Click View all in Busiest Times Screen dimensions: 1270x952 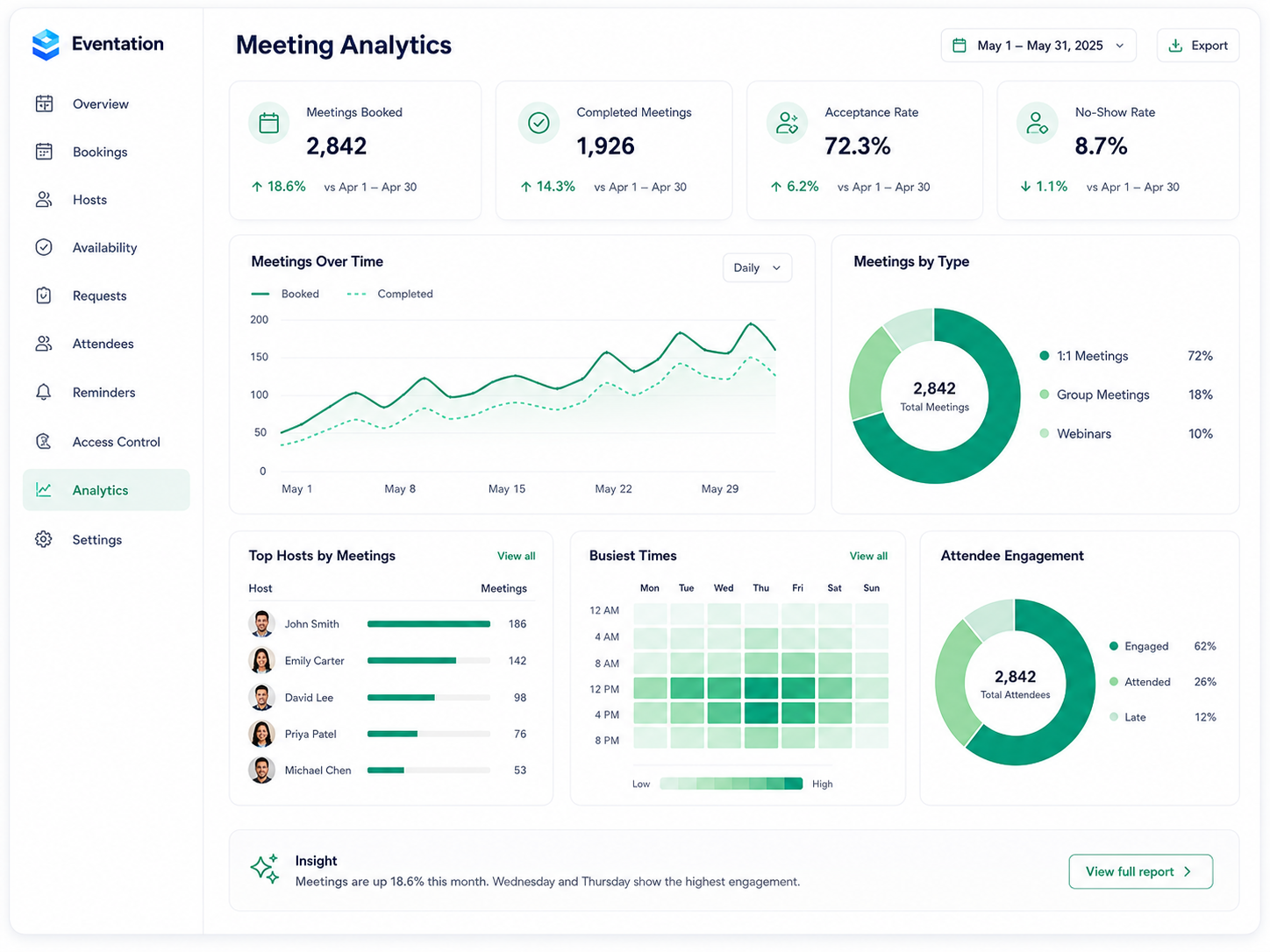(868, 556)
